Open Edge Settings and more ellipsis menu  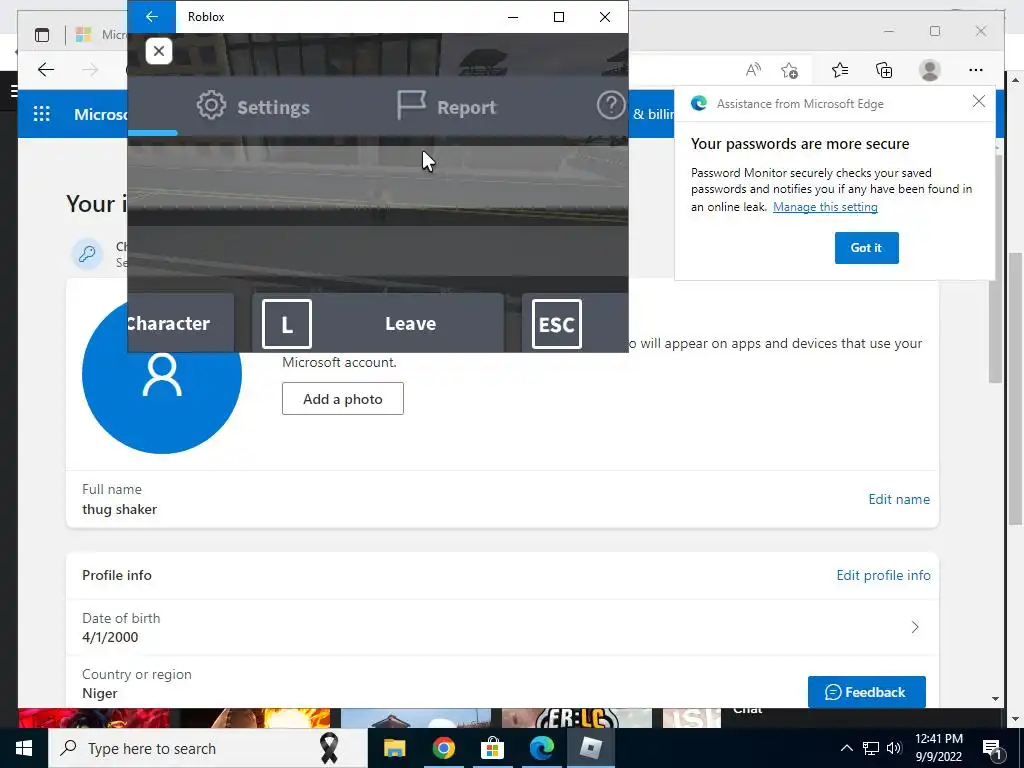pyautogui.click(x=976, y=70)
